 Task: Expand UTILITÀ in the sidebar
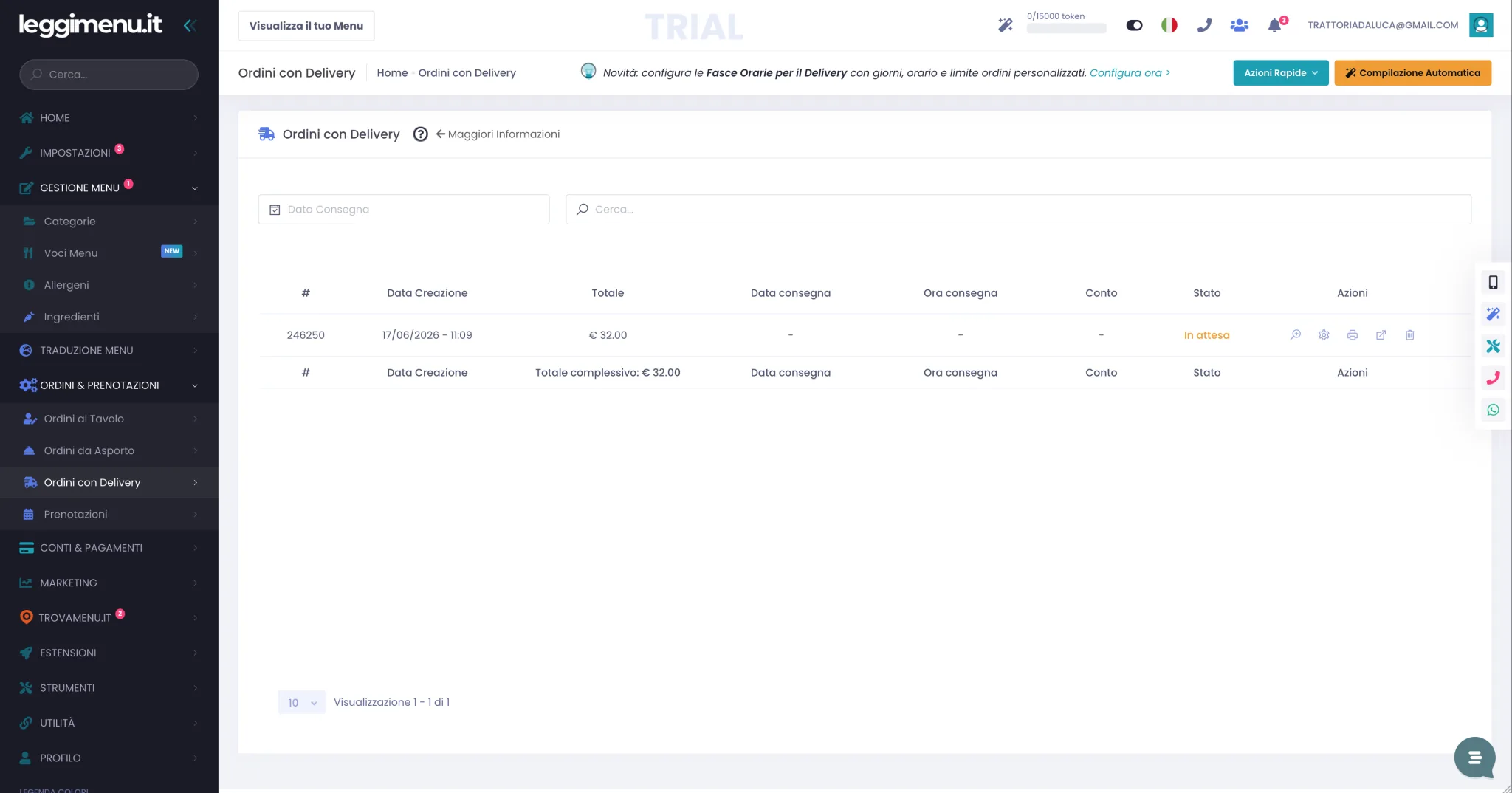(x=109, y=724)
